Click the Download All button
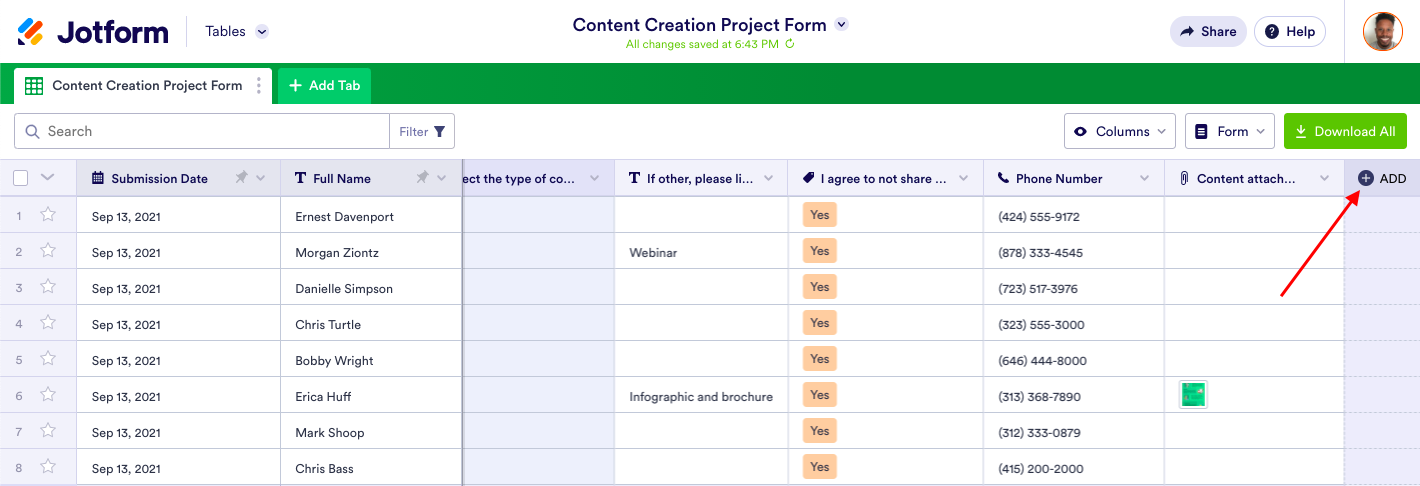Viewport: 1420px width, 486px height. 1345,131
